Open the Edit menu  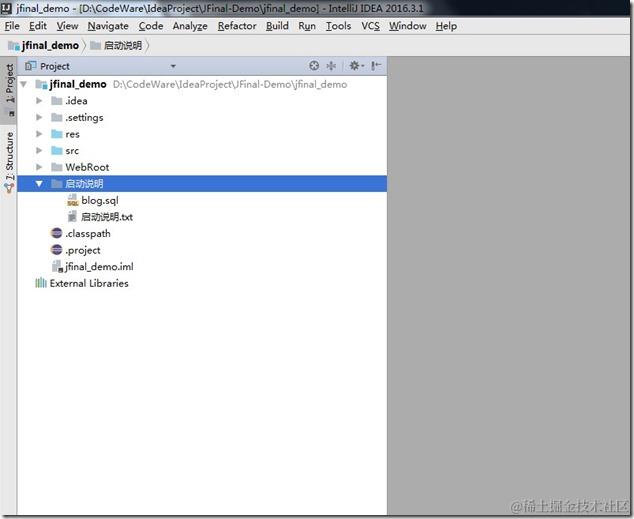tap(38, 26)
